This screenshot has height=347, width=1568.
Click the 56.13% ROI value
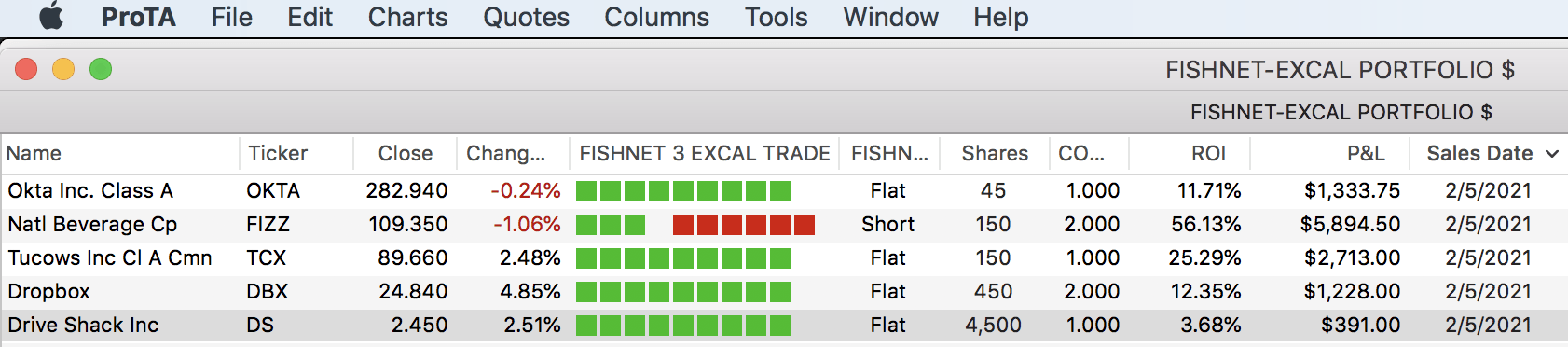tap(1206, 224)
